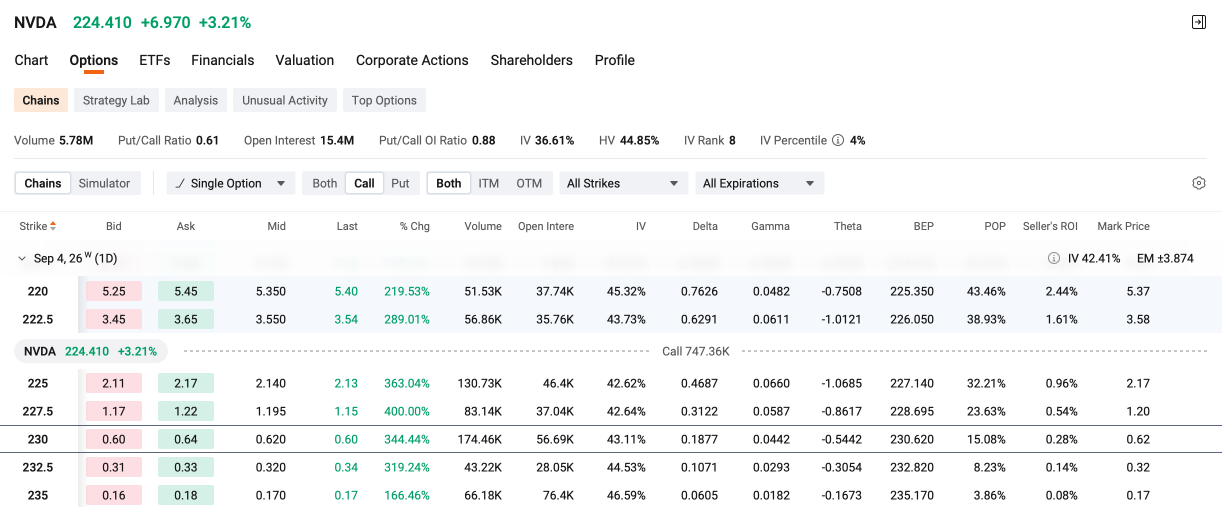Click the 0.64 ask for strike 230

[186, 439]
